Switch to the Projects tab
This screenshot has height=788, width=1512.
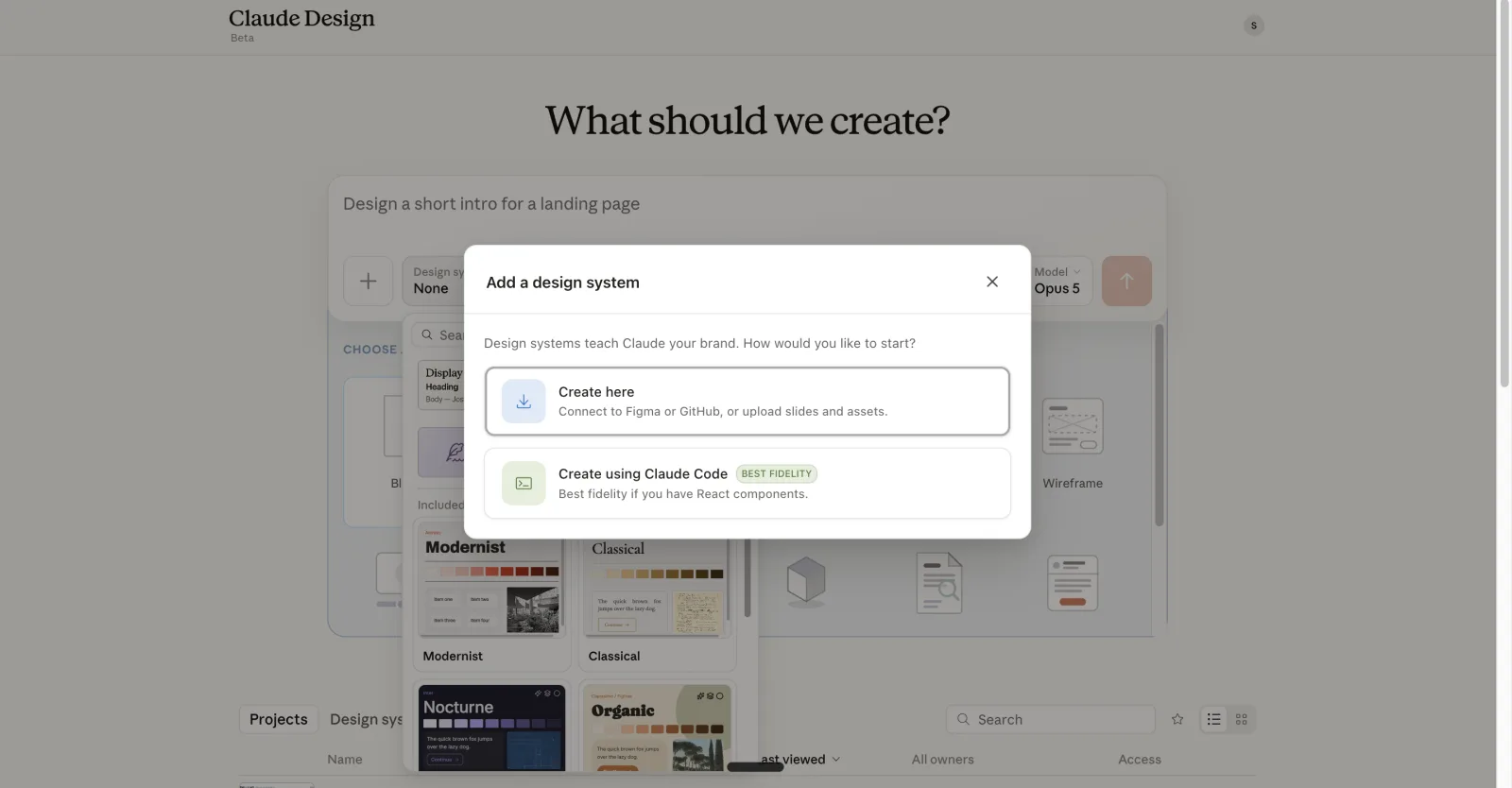[279, 719]
